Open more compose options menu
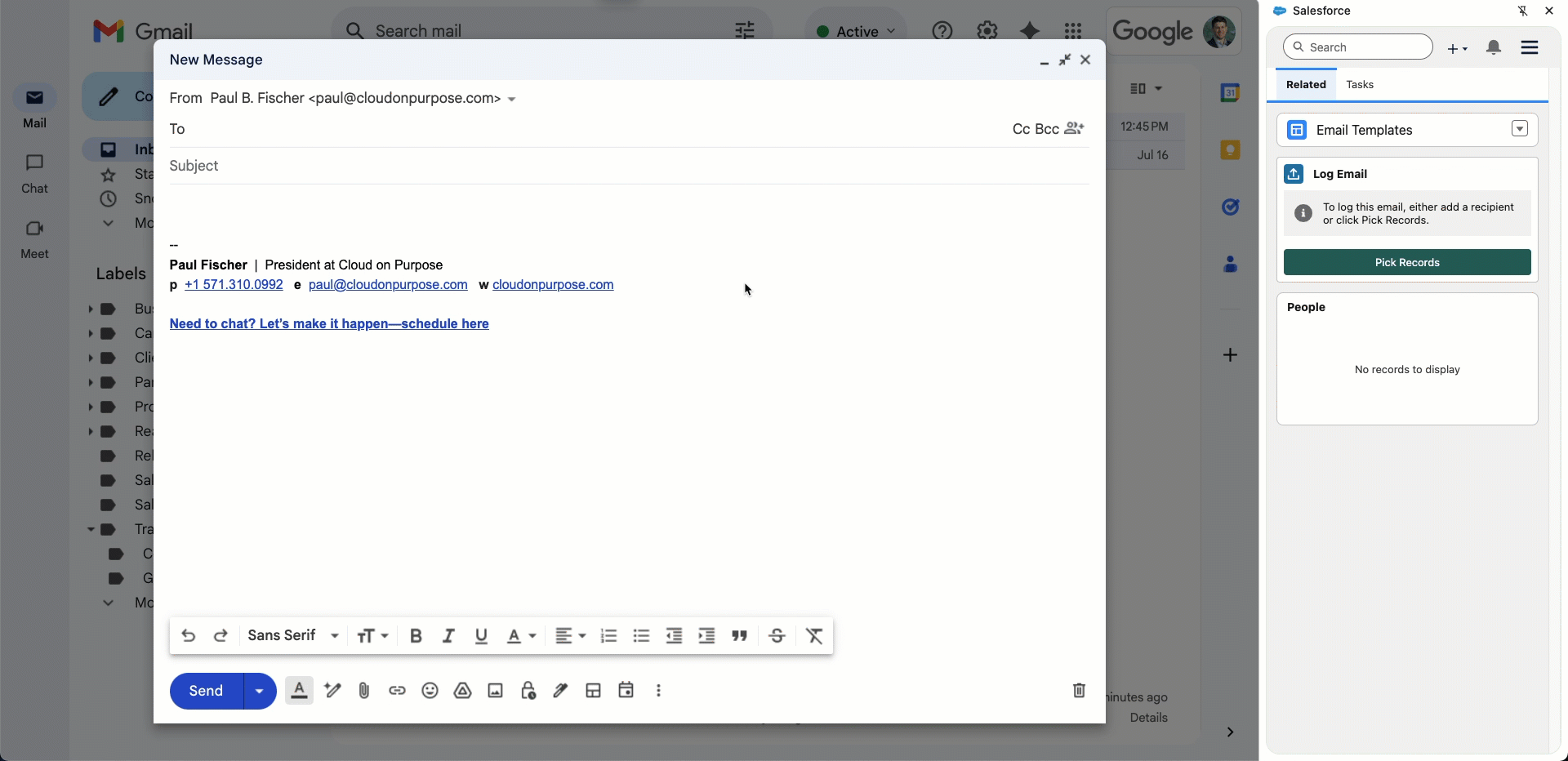 pyautogui.click(x=659, y=691)
